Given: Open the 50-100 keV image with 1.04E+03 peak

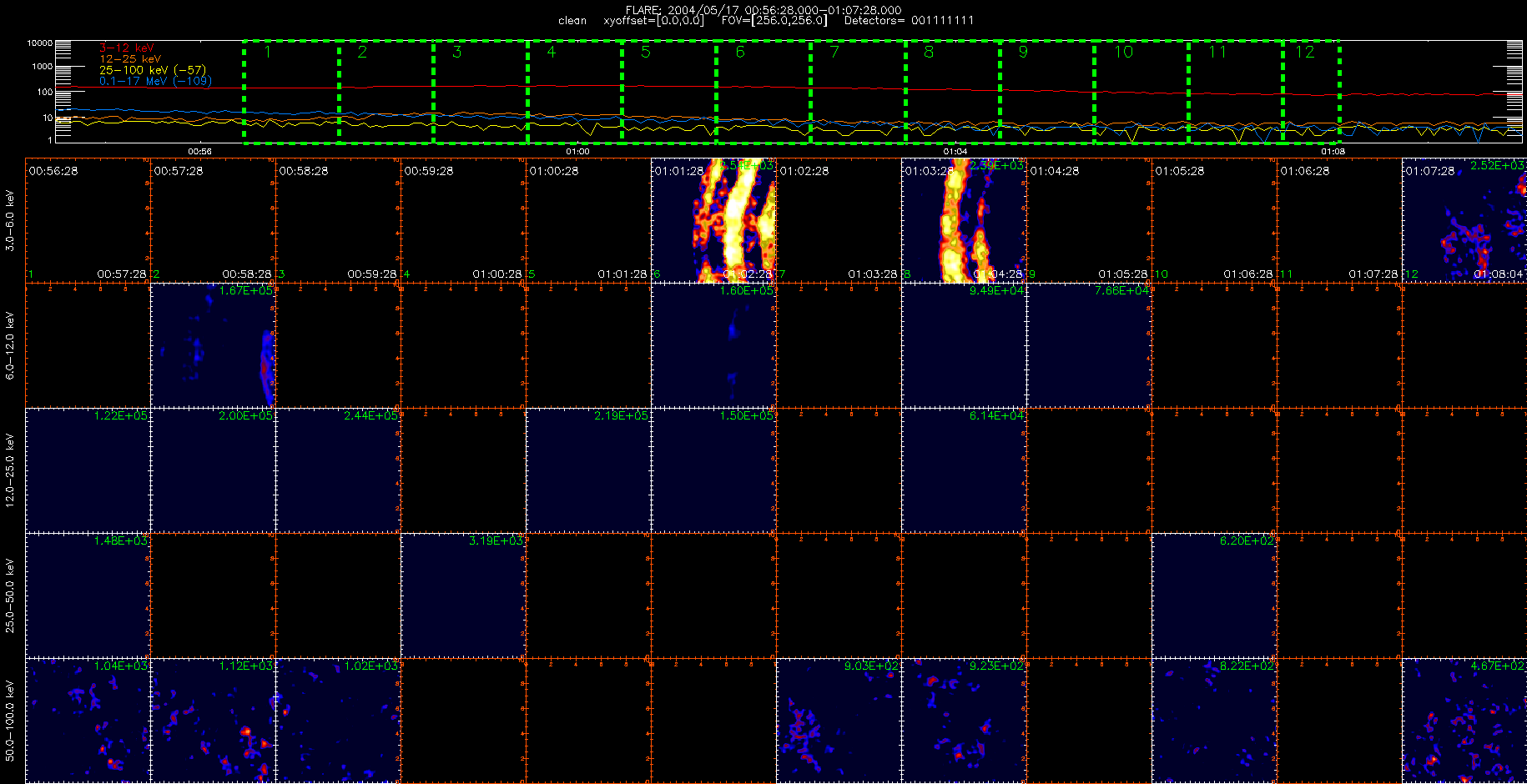Looking at the screenshot, I should 88,721.
